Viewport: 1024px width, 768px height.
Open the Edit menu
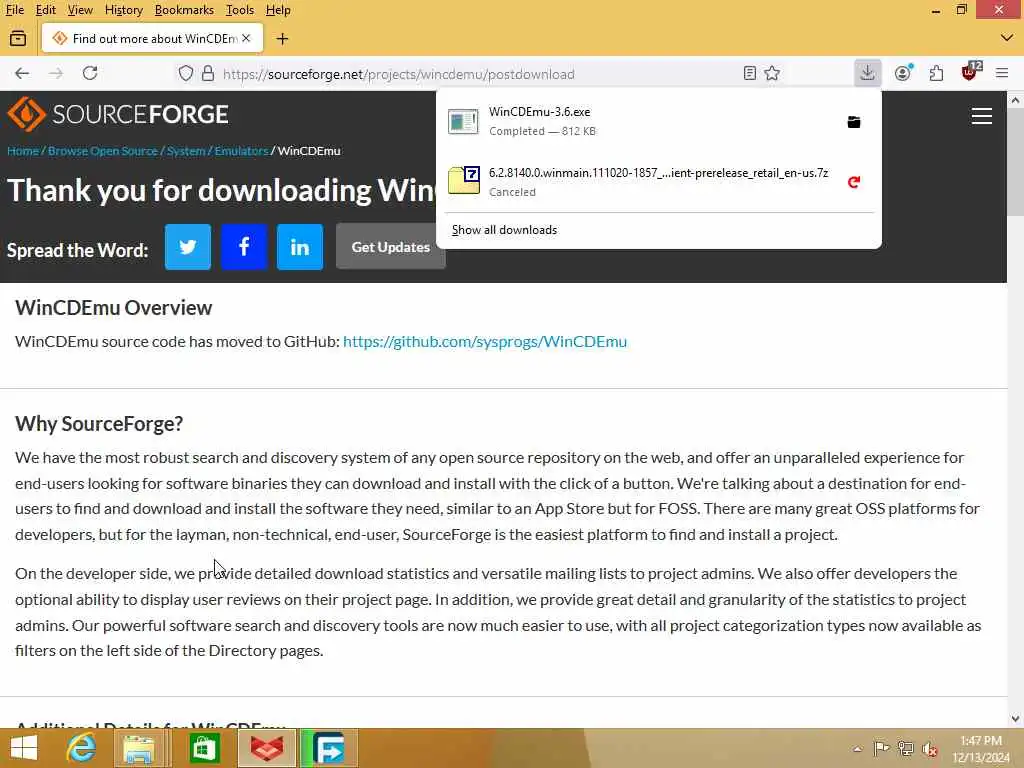tap(46, 10)
